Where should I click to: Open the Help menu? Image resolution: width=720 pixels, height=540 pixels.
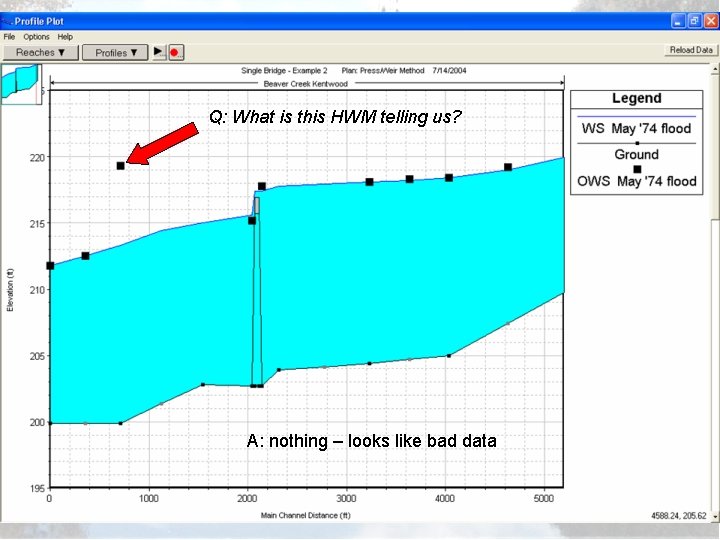click(x=65, y=37)
